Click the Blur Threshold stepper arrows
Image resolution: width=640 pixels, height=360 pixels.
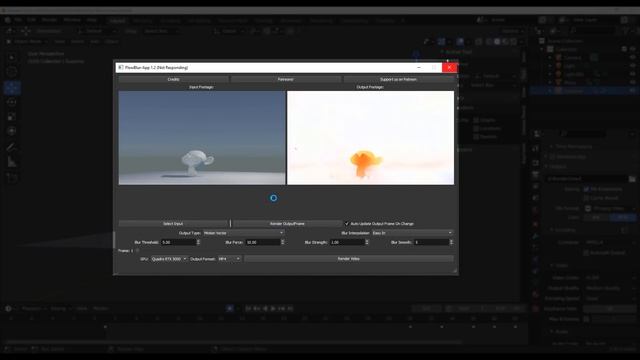click(x=198, y=242)
